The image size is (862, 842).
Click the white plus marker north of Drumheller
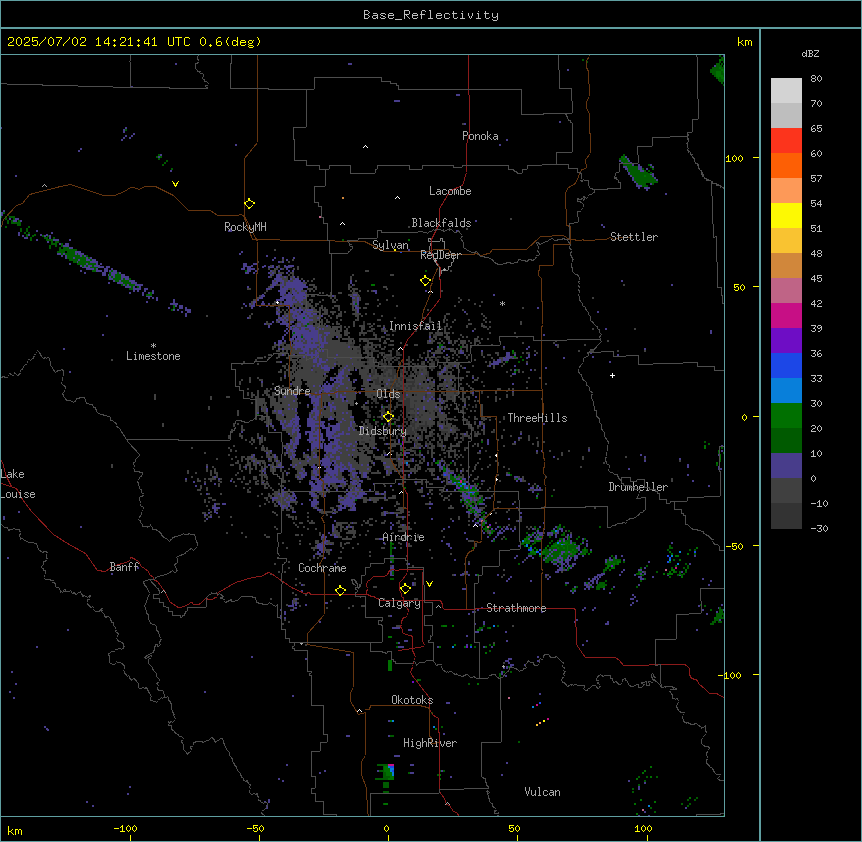(x=612, y=375)
